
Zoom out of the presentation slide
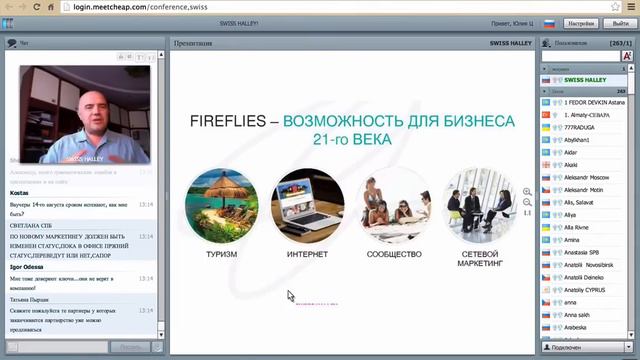pyautogui.click(x=527, y=202)
